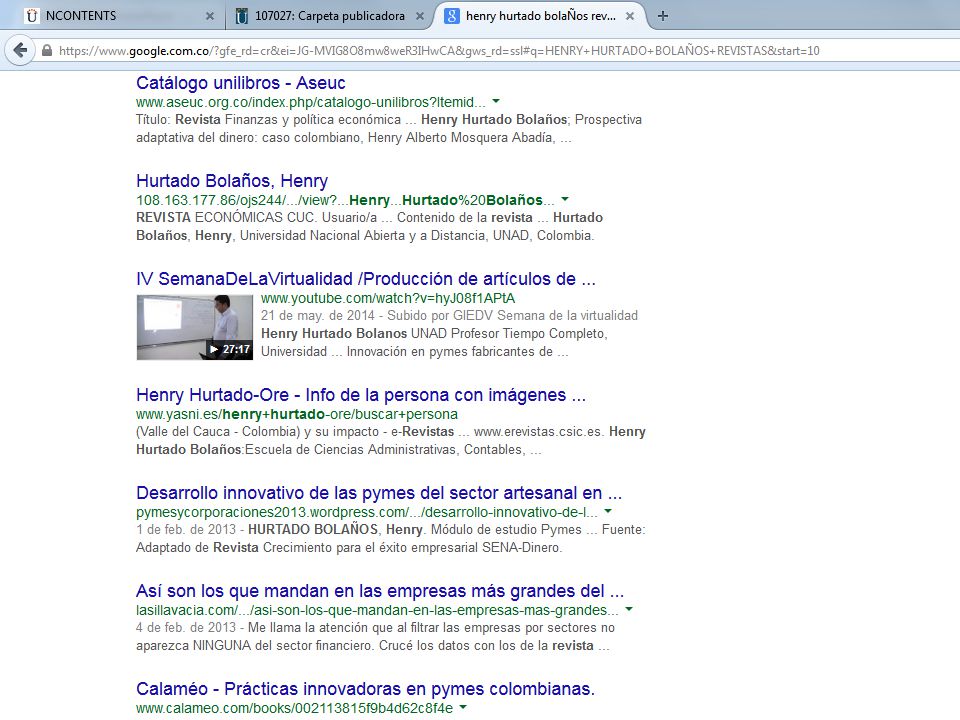Click '21 de may. de 2014' date text

coord(318,315)
